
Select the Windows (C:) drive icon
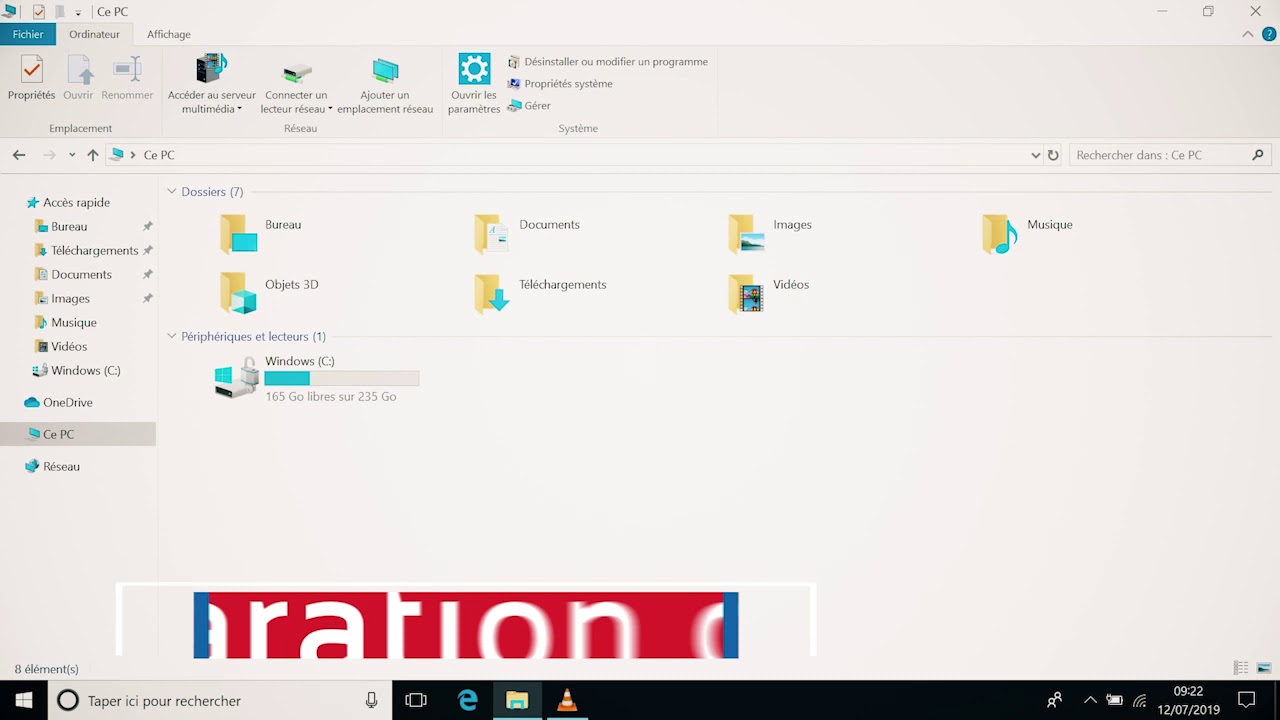point(237,379)
